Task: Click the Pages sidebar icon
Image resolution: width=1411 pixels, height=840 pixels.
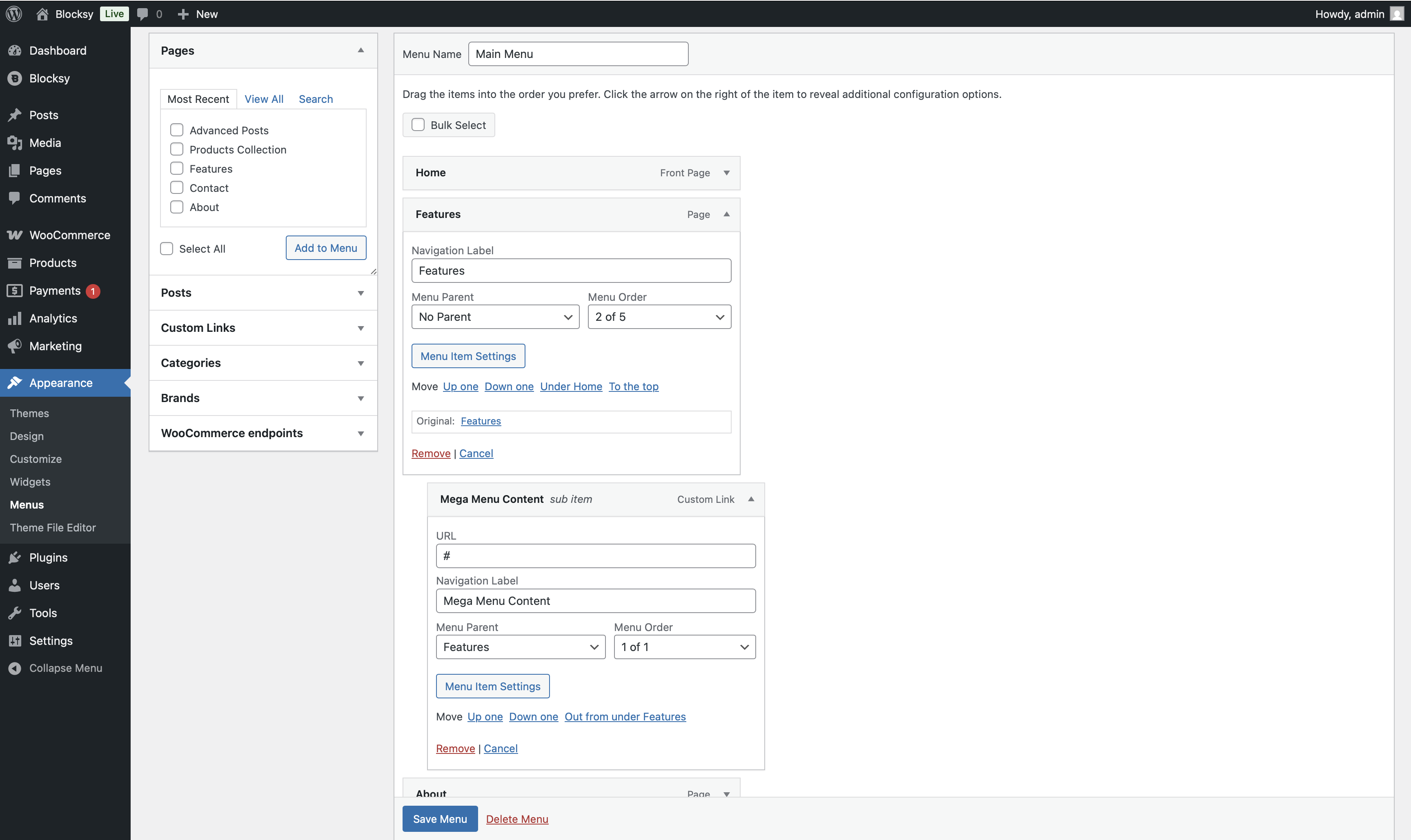Action: pos(15,170)
